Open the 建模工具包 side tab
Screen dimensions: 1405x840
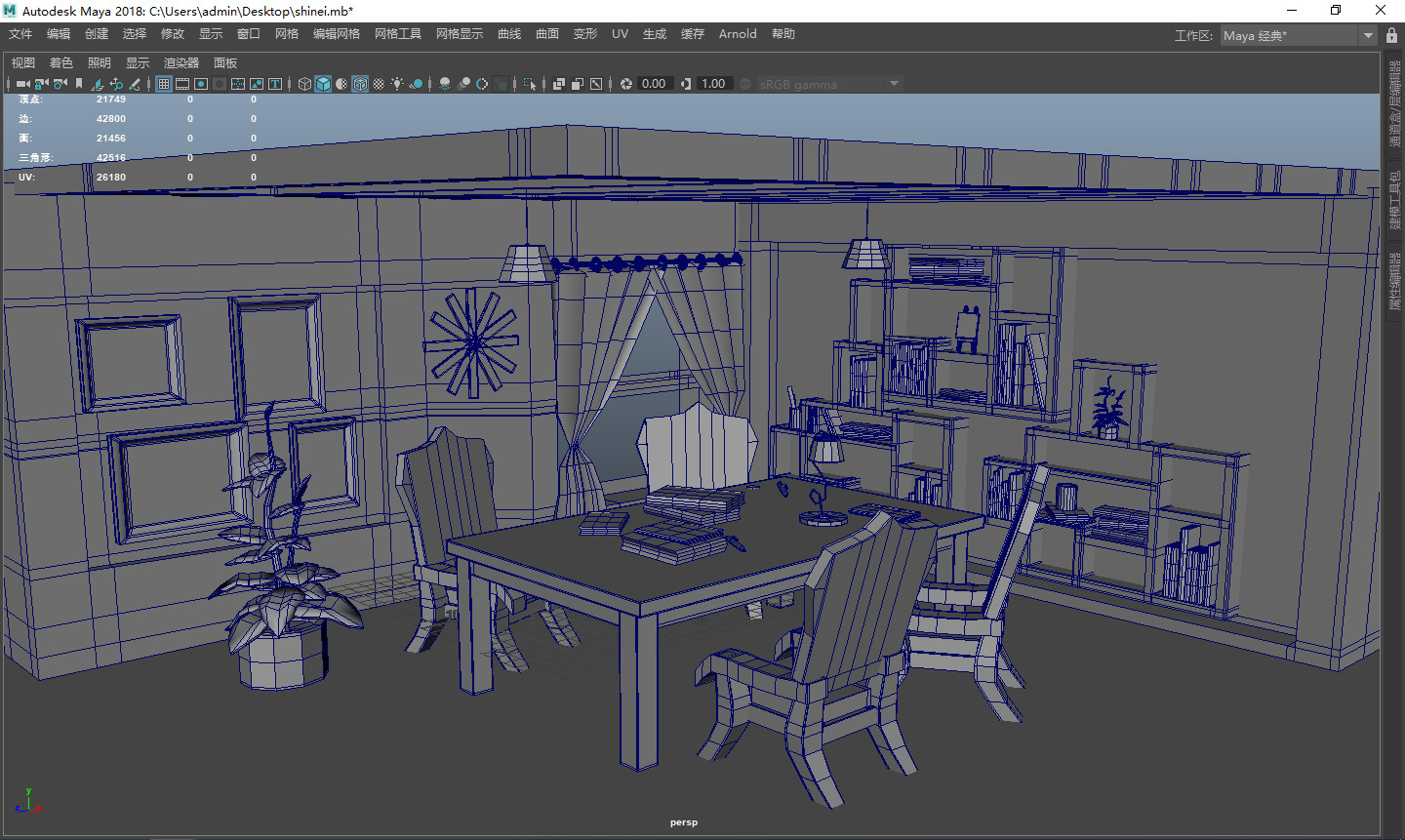pos(1394,201)
